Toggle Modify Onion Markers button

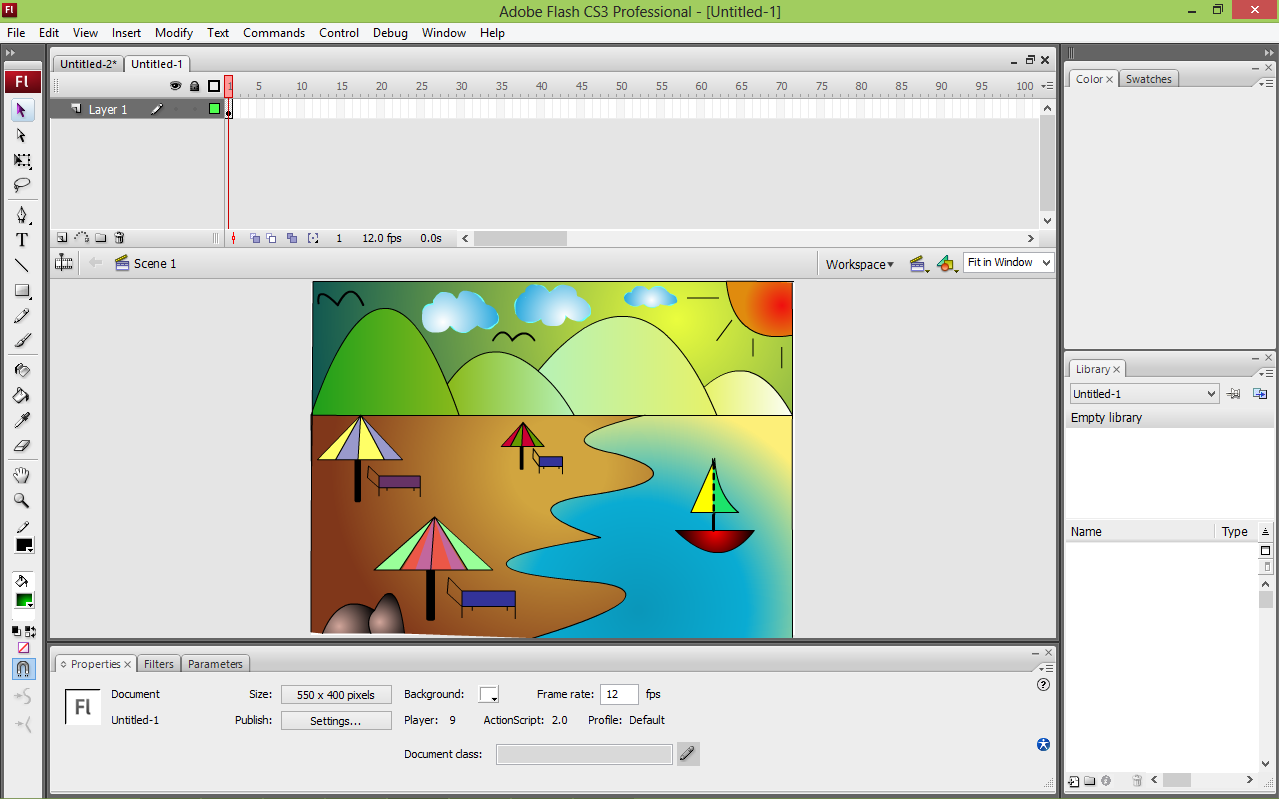(313, 238)
